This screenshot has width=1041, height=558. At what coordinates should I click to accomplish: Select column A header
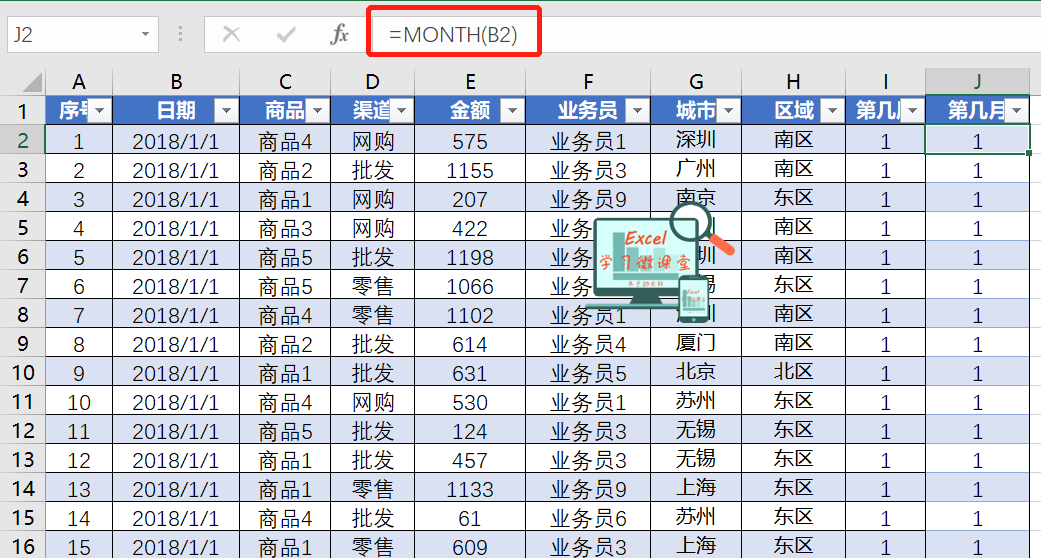tap(79, 82)
